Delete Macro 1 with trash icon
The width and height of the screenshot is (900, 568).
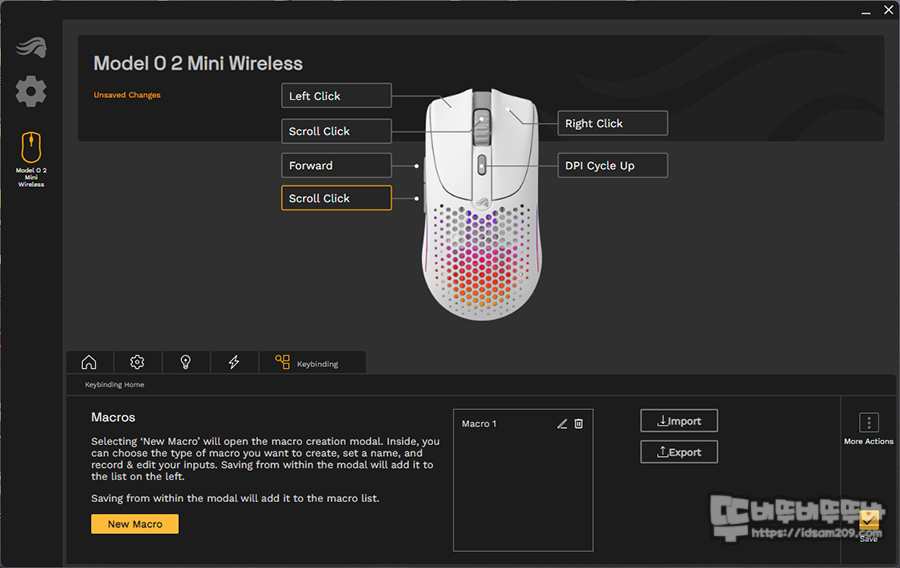[x=579, y=423]
